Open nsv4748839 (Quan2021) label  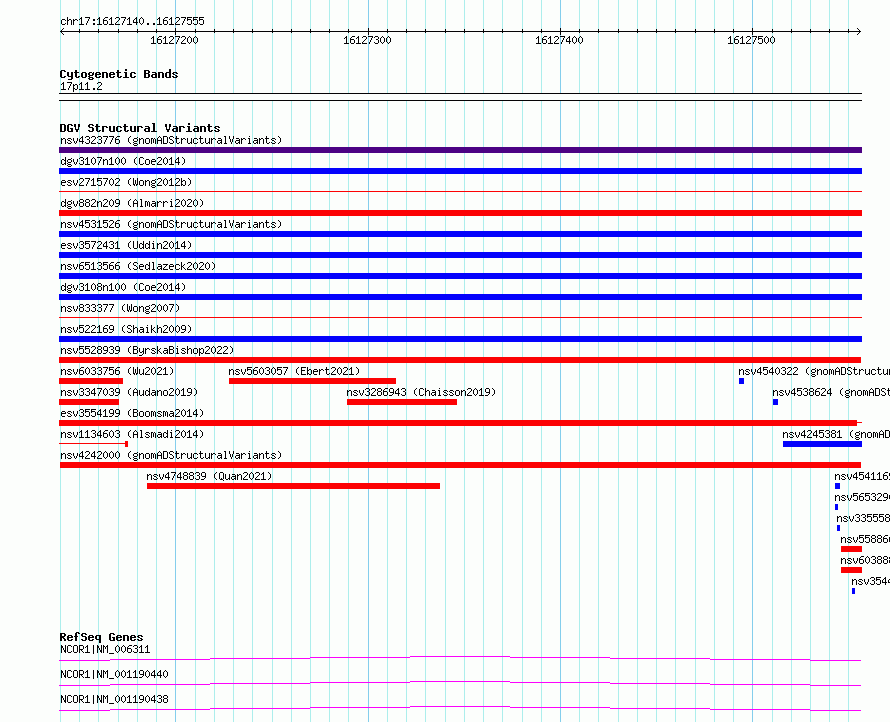(x=209, y=476)
